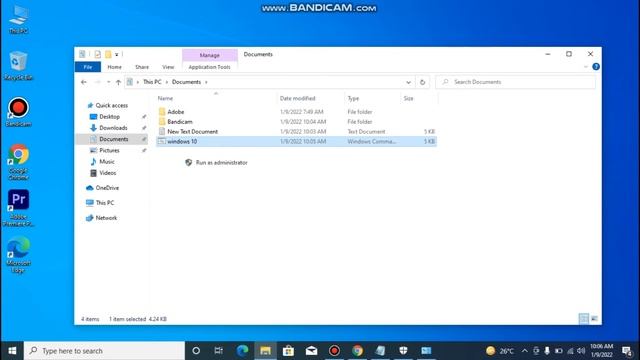This screenshot has height=360, width=640.
Task: Open the Windows Start menu
Action: point(12,351)
